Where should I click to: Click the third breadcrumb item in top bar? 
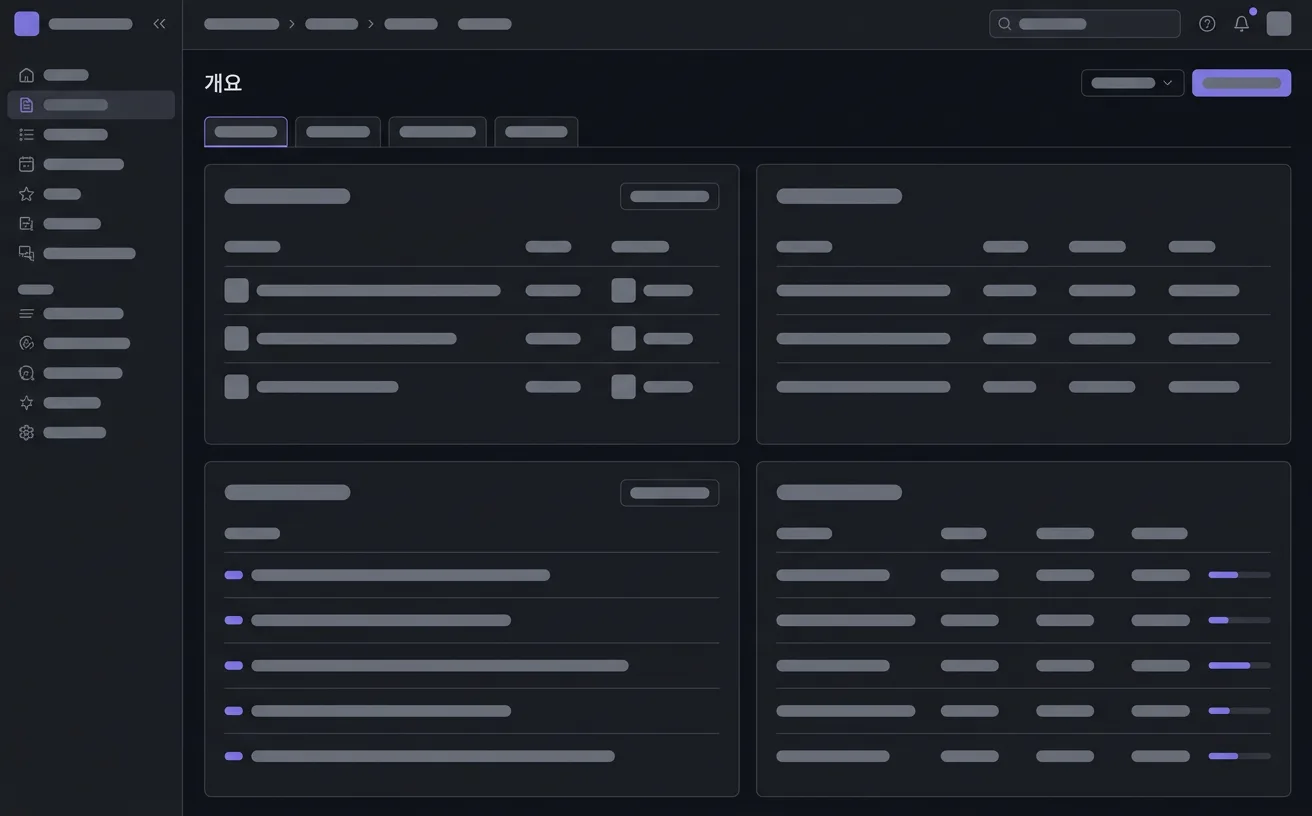tap(411, 24)
